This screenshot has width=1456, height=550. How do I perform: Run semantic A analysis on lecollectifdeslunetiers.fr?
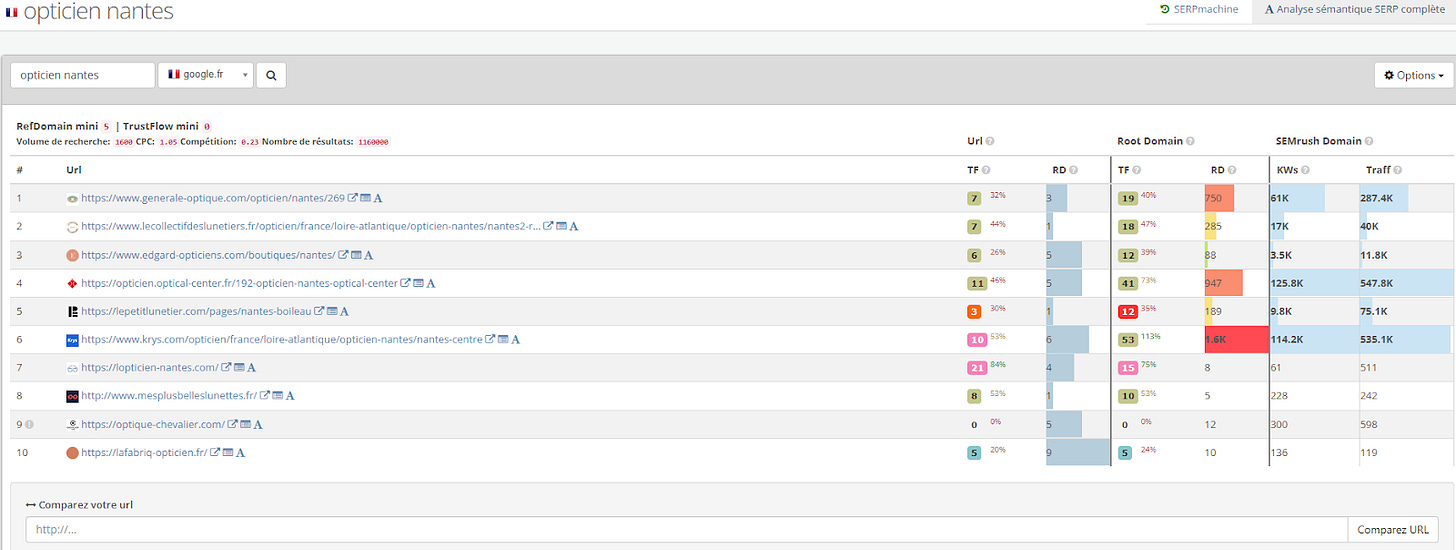[x=574, y=227]
